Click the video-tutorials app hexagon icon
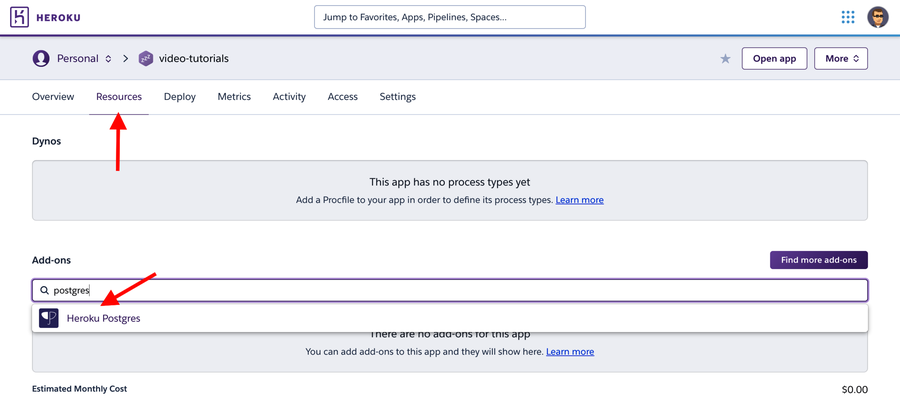 tap(146, 59)
